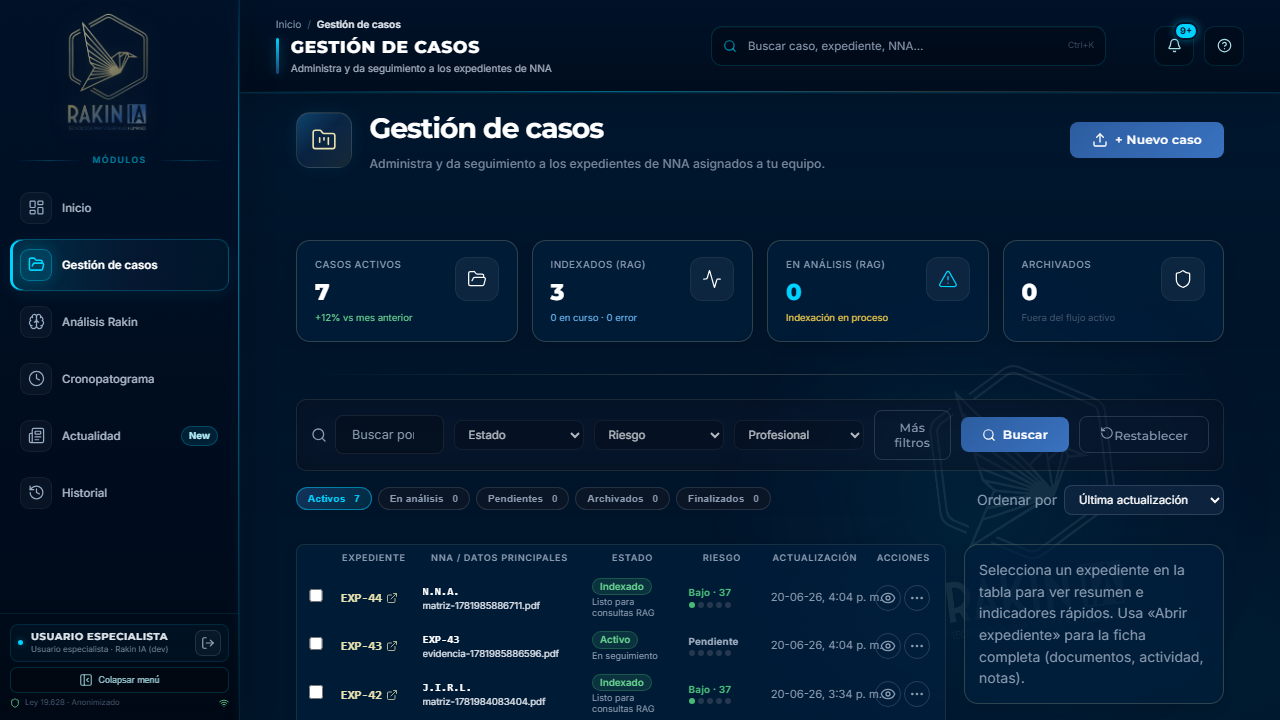Click the folder icon on Casos Activos card
Screen dimensions: 1280x720
(x=477, y=279)
